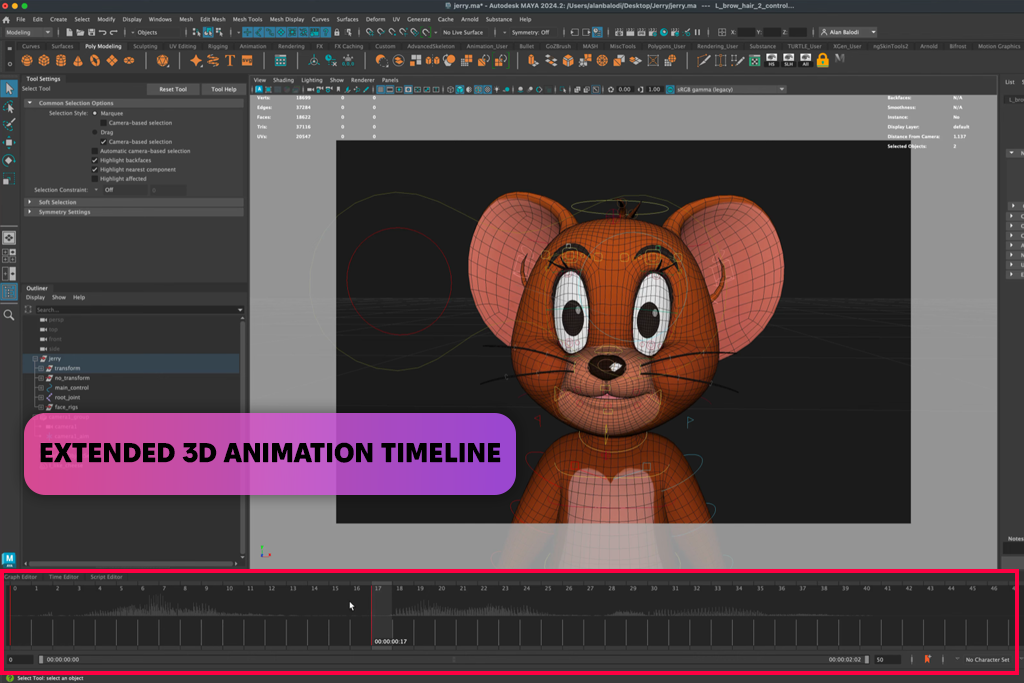Open the Outliner Show menu
1024x683 pixels.
pos(59,297)
